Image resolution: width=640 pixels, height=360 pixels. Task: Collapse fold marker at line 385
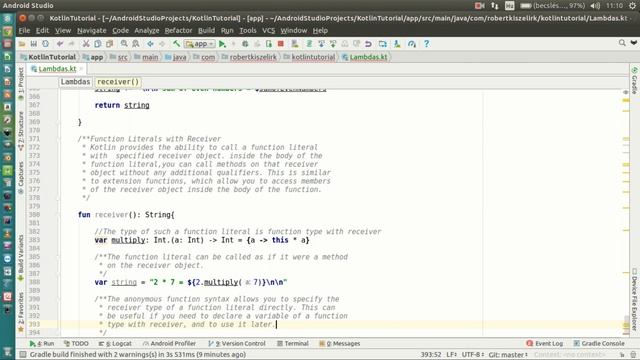coord(58,257)
